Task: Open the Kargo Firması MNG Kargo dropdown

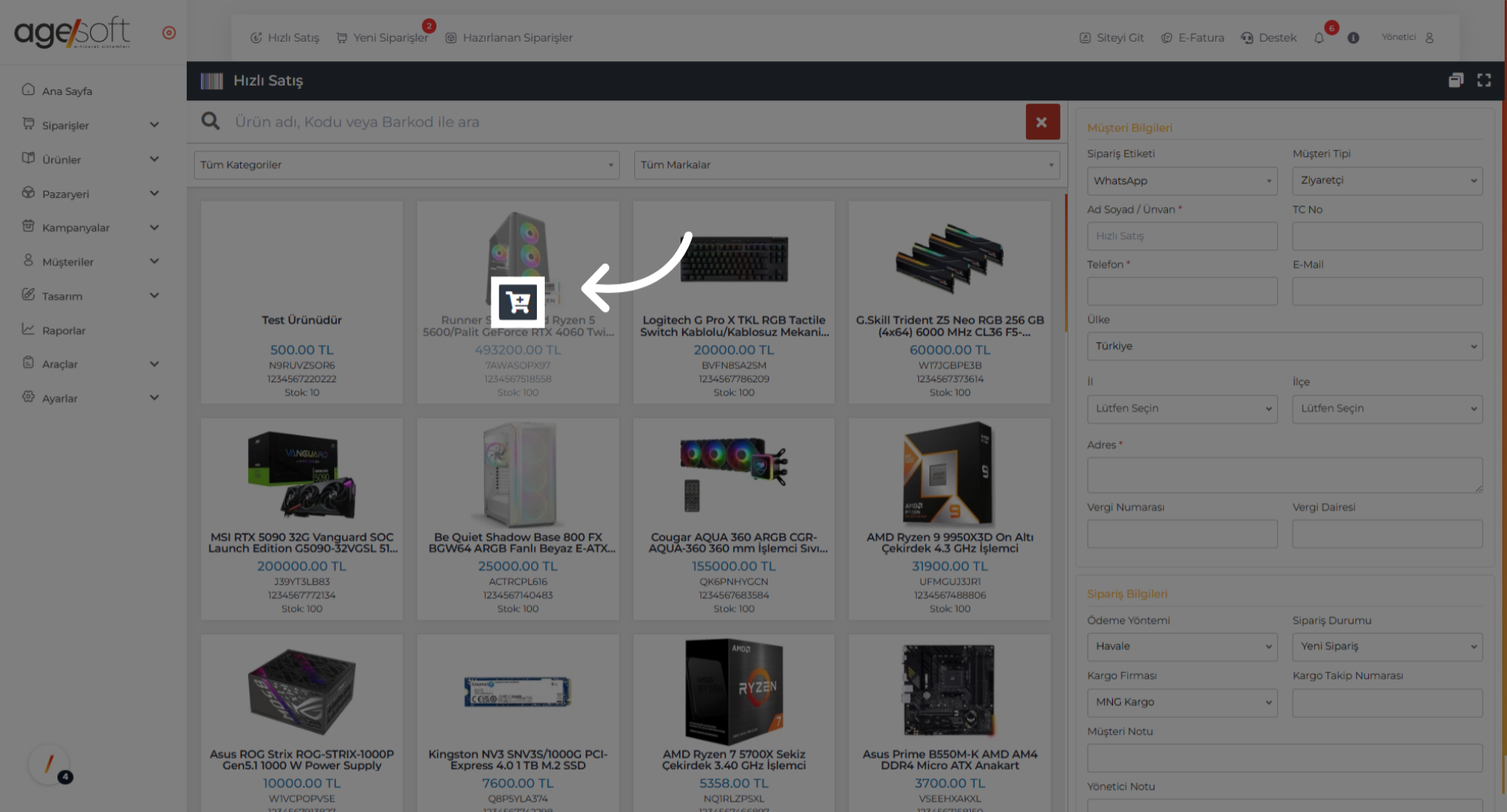Action: click(1182, 702)
